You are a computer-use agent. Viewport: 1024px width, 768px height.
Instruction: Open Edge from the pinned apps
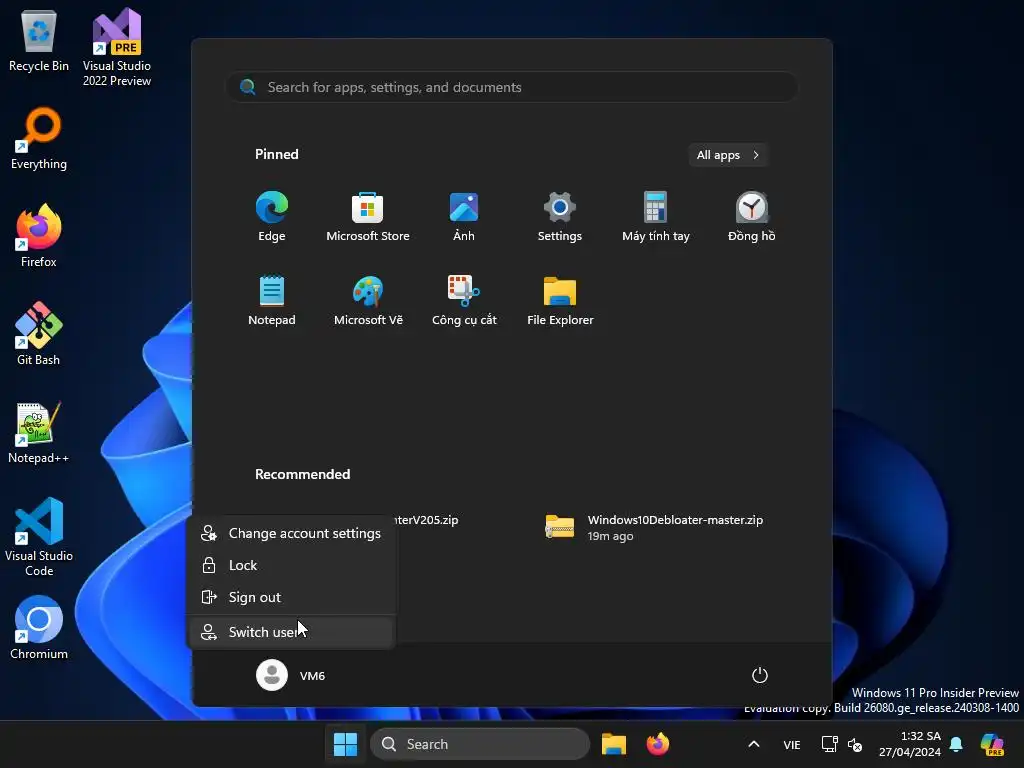tap(272, 216)
